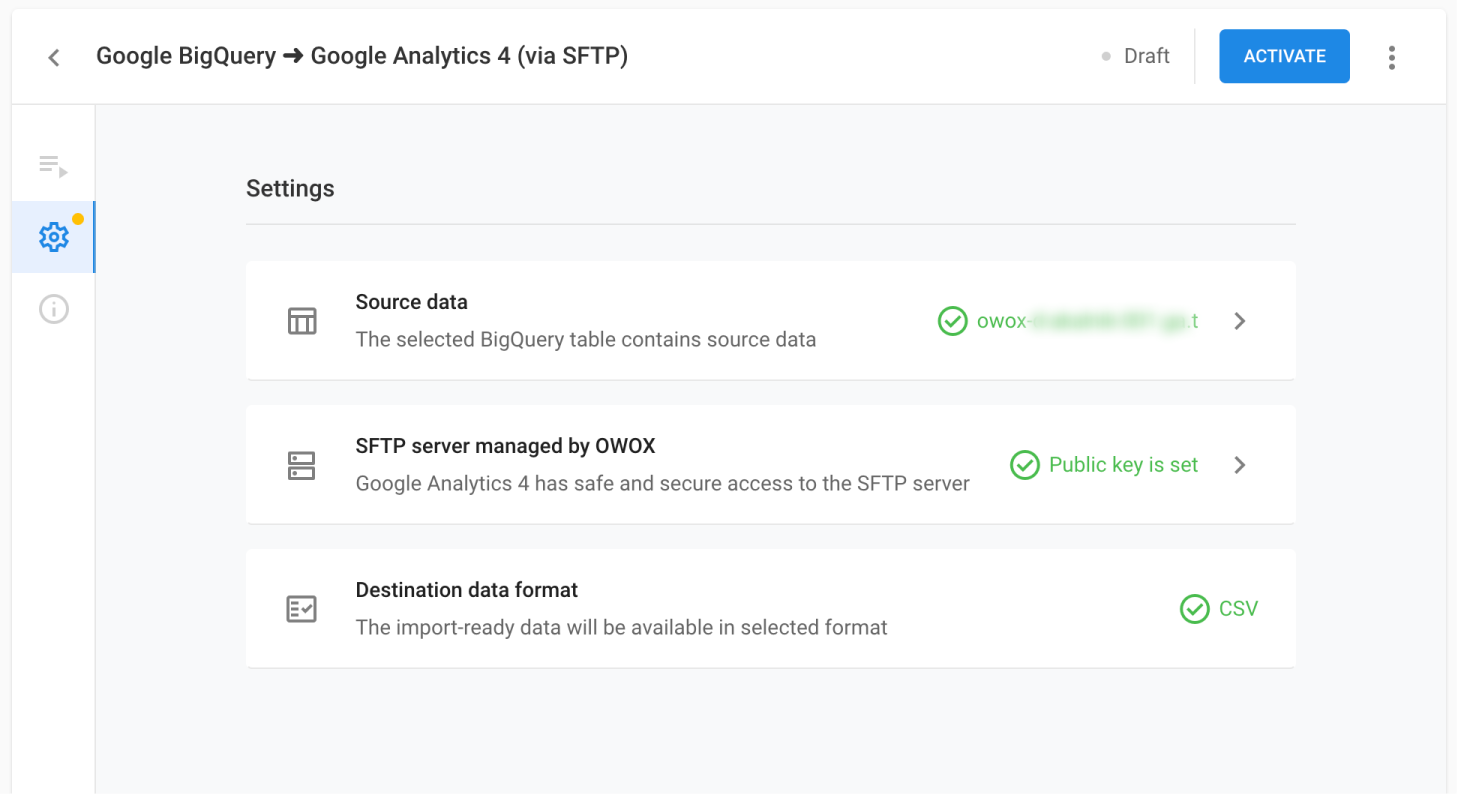The image size is (1457, 794).
Task: Go back using the left arrow icon
Action: pos(54,57)
